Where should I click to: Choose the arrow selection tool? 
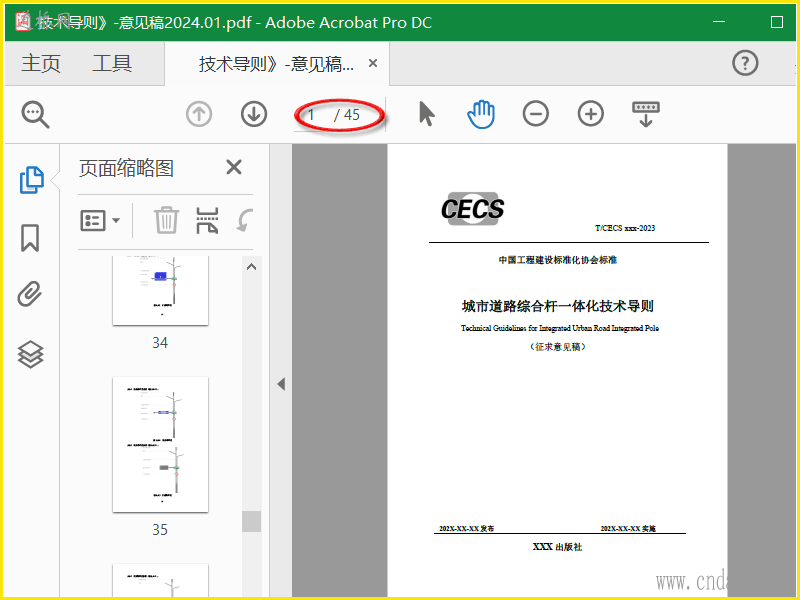[427, 114]
